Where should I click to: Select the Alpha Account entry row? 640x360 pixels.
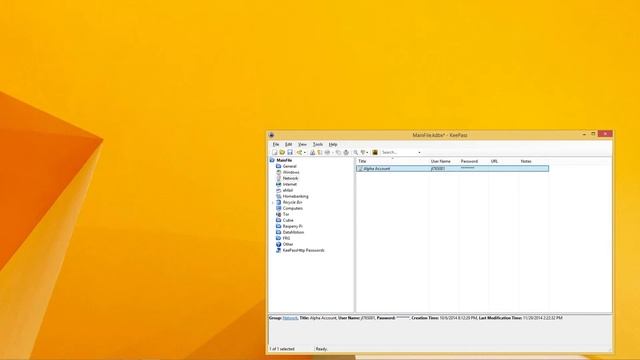(453, 169)
